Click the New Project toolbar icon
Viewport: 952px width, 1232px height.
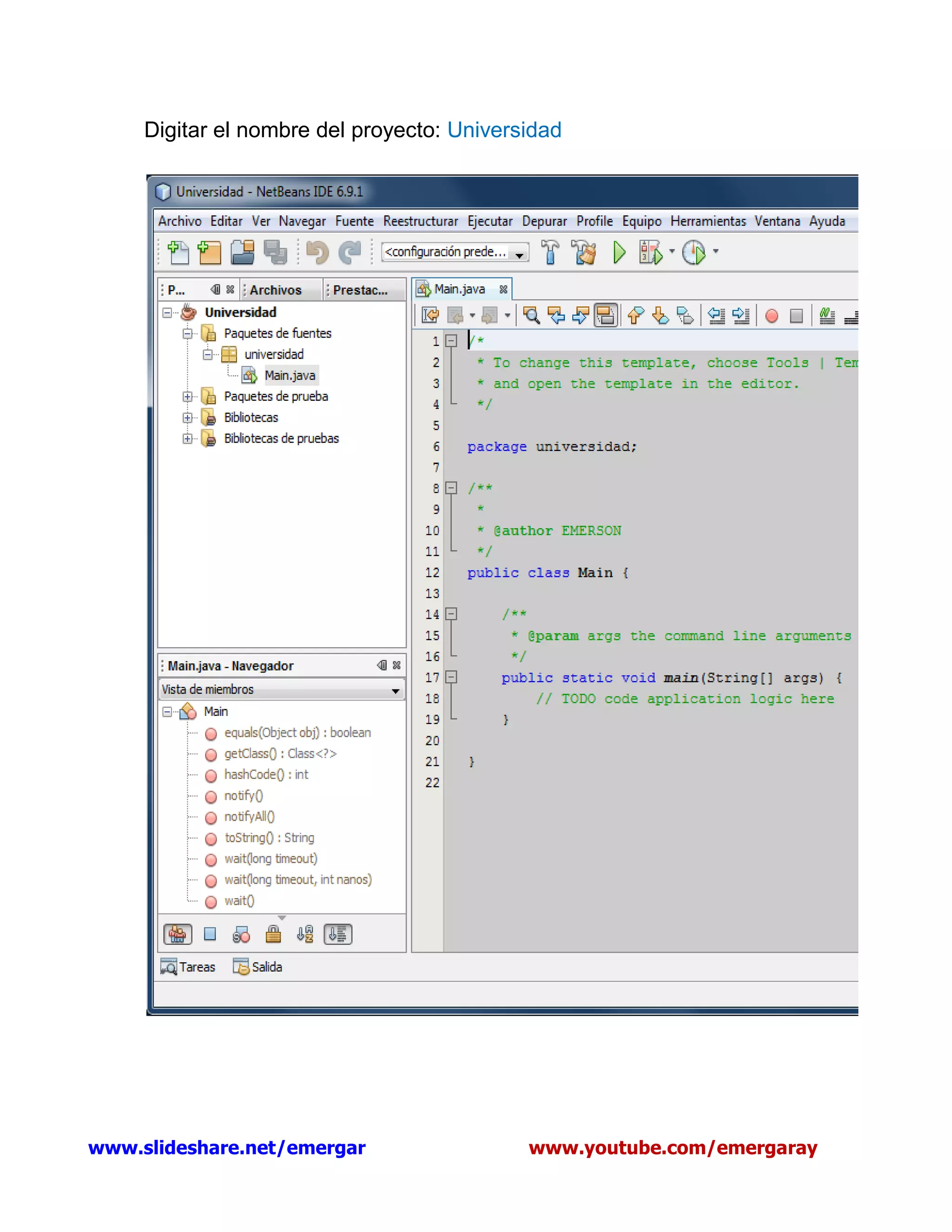[x=209, y=252]
